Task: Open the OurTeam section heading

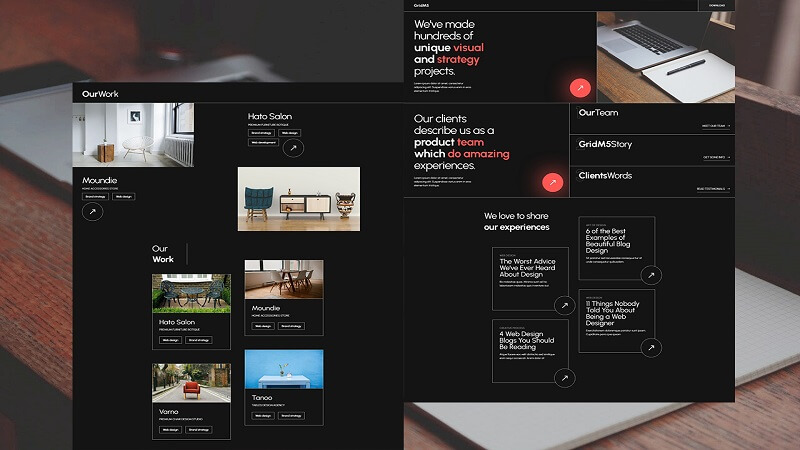Action: [599, 113]
